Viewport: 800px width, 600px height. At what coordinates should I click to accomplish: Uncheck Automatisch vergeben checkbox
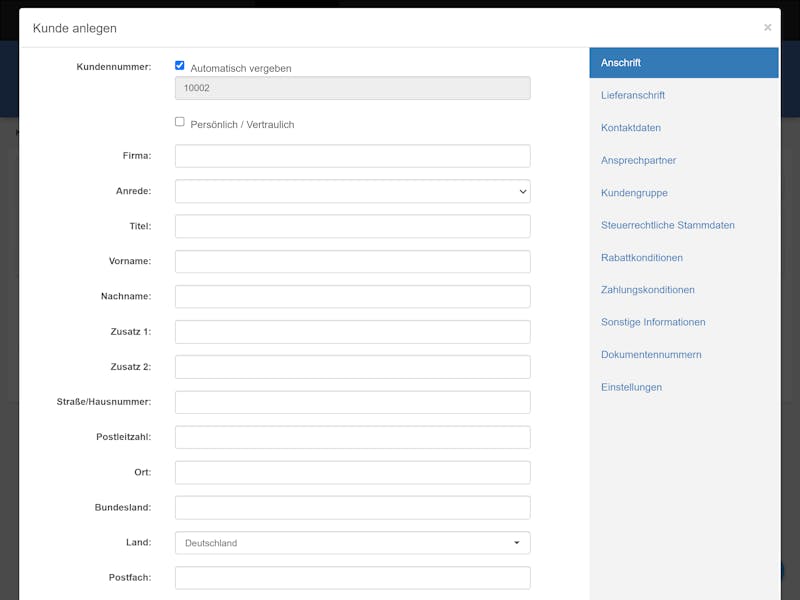coord(180,65)
